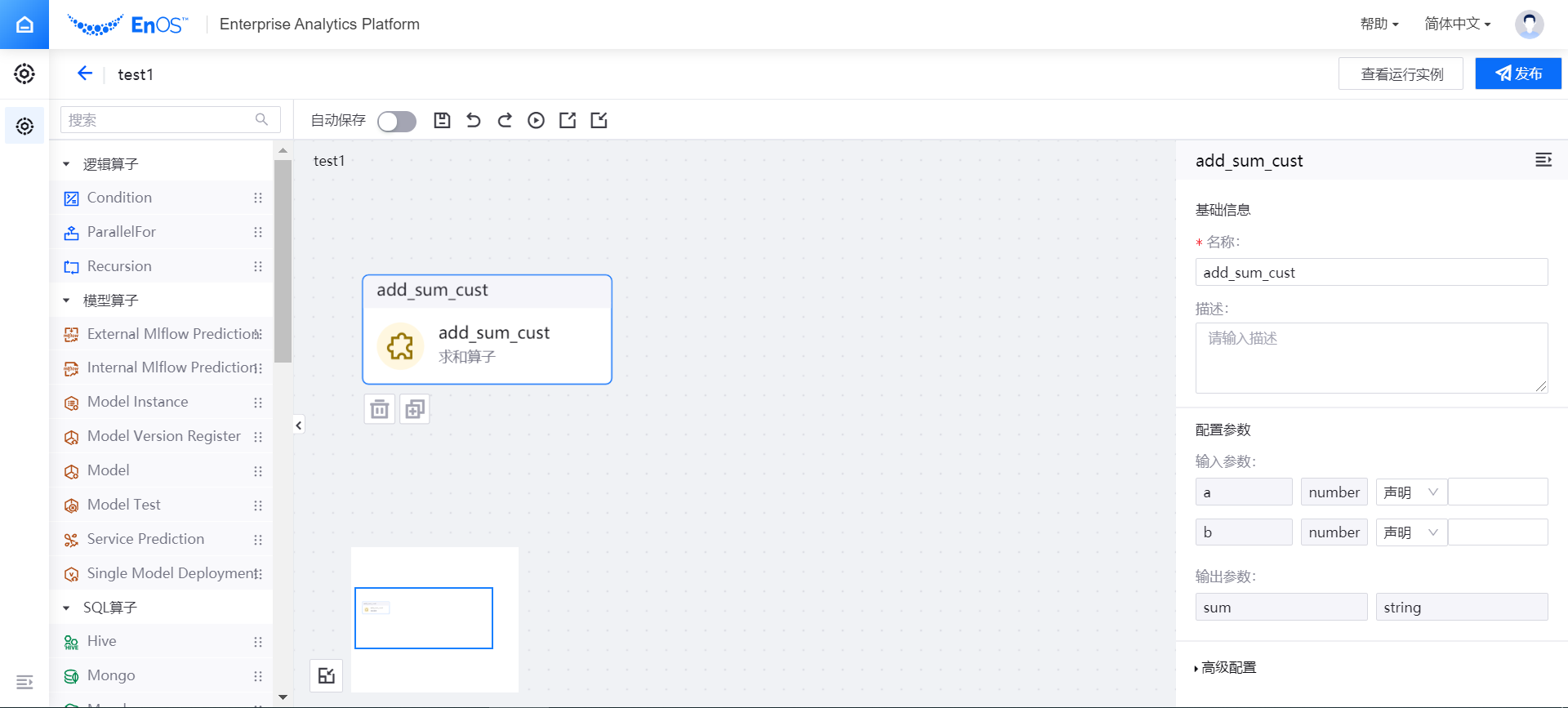Collapse the left operator panel arrow
This screenshot has height=708, width=1568.
[299, 425]
